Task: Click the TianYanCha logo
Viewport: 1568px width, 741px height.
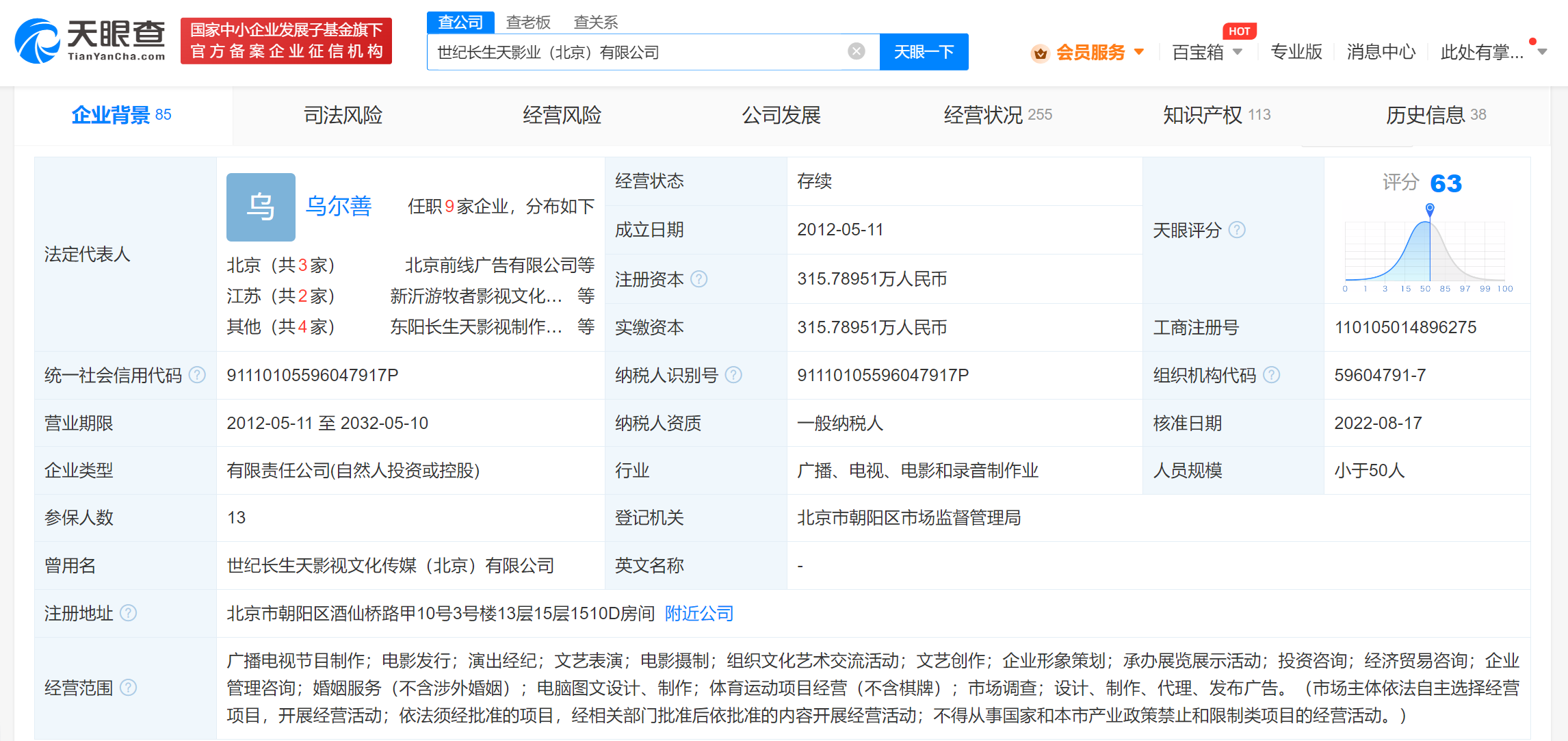Action: [x=90, y=41]
